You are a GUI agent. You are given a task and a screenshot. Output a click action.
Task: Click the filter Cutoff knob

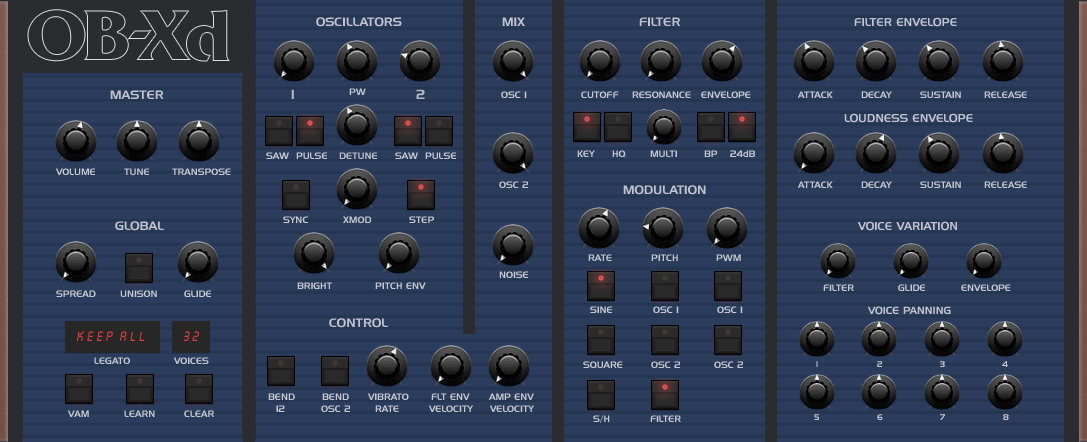coord(600,61)
